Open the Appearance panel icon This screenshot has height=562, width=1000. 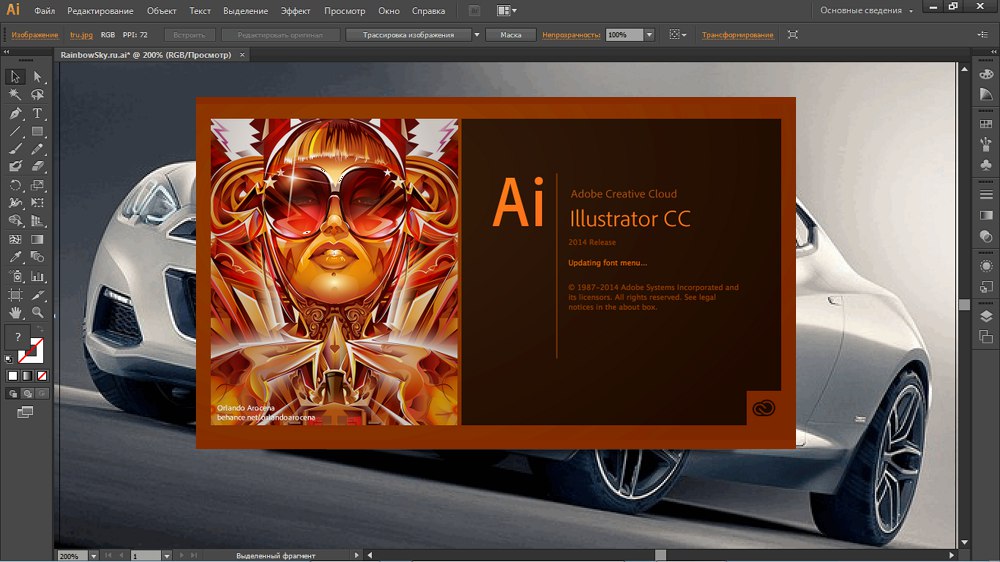986,266
